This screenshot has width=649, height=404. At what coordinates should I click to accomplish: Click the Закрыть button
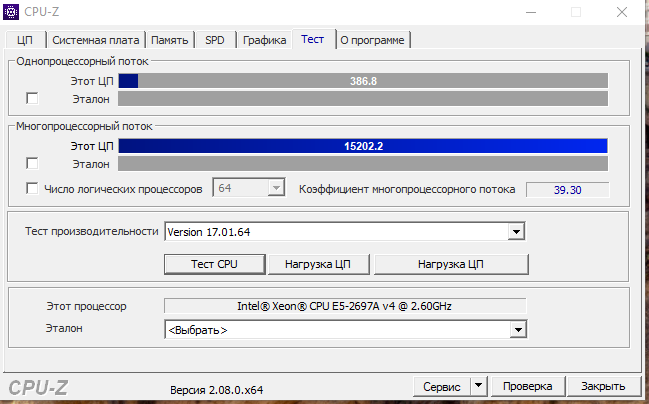(603, 386)
